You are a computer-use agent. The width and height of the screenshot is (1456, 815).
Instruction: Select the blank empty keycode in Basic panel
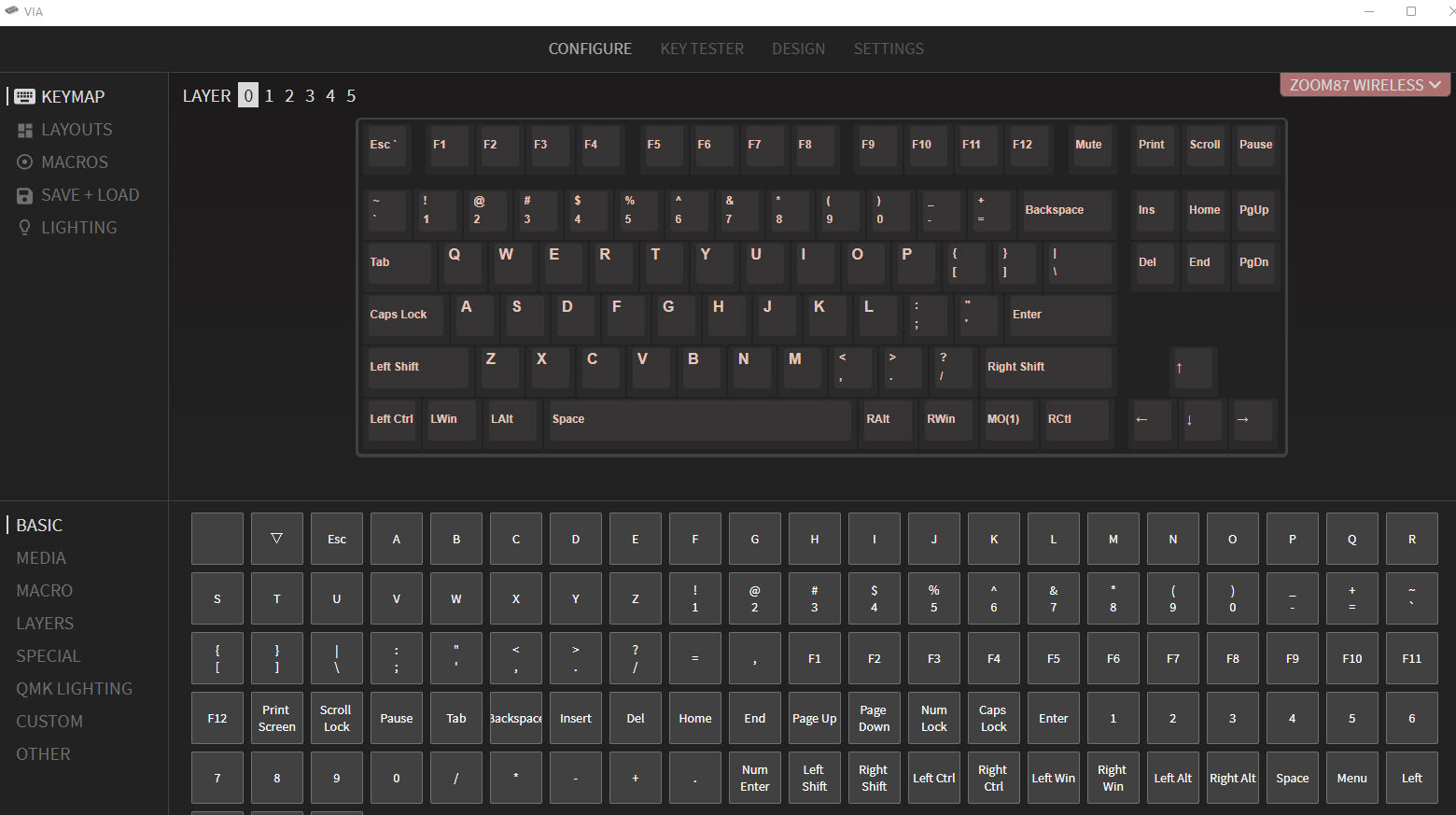(217, 539)
